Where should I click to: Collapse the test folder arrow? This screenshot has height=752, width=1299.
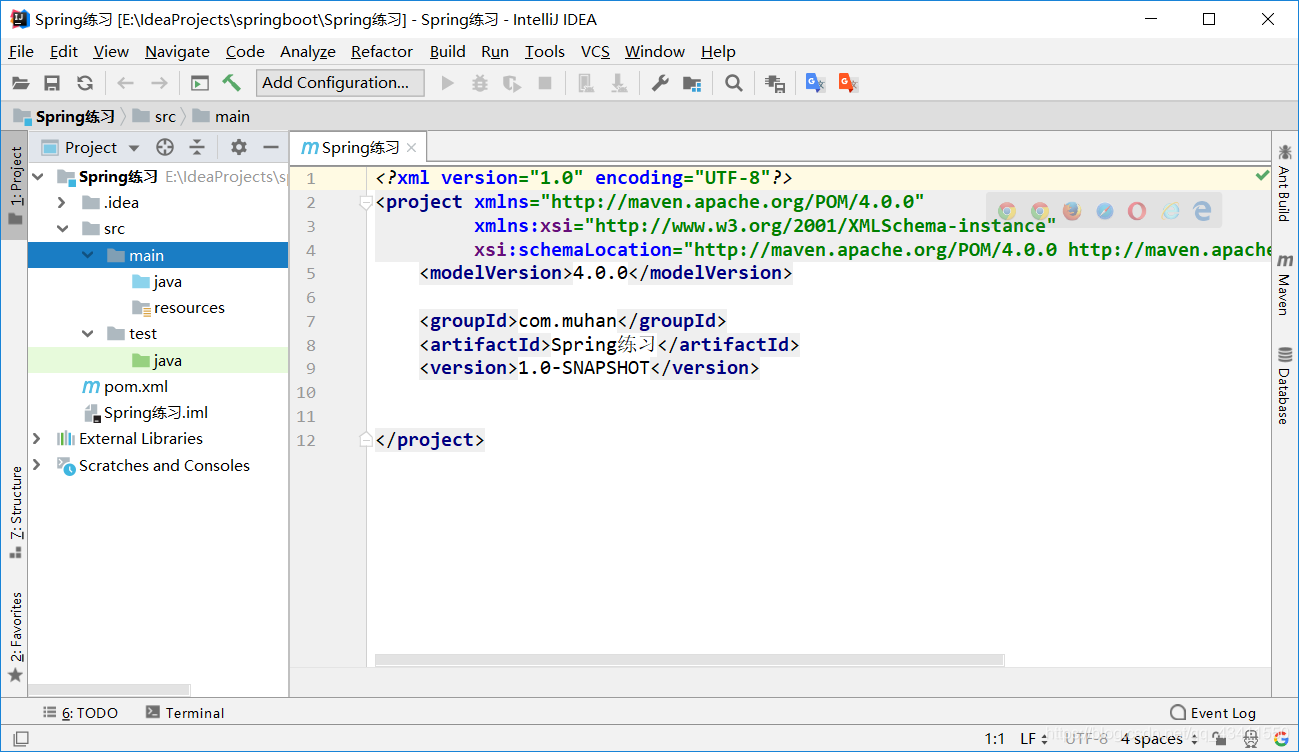click(89, 333)
